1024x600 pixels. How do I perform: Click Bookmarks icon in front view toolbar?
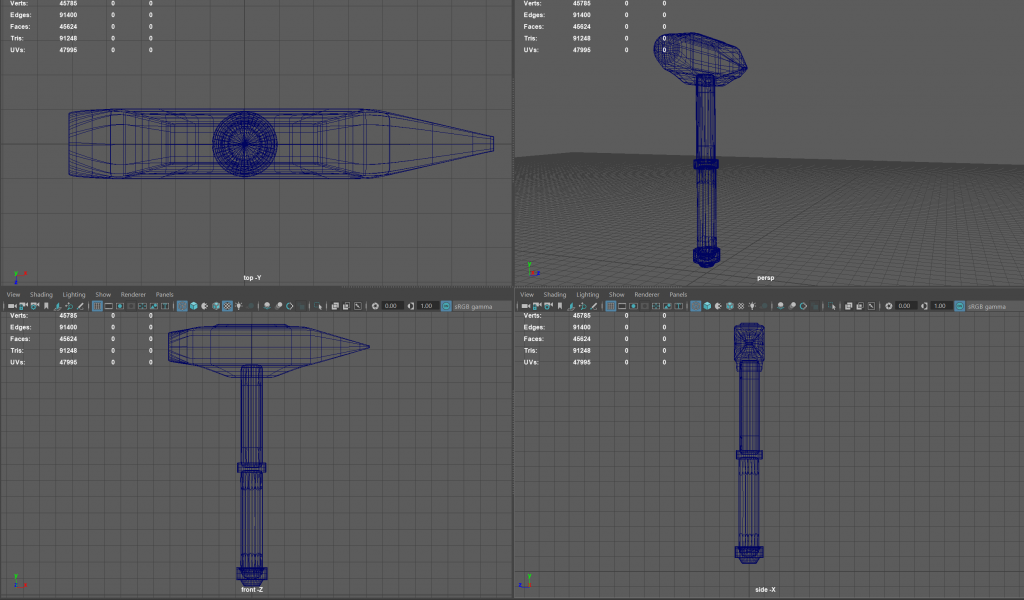(47, 306)
